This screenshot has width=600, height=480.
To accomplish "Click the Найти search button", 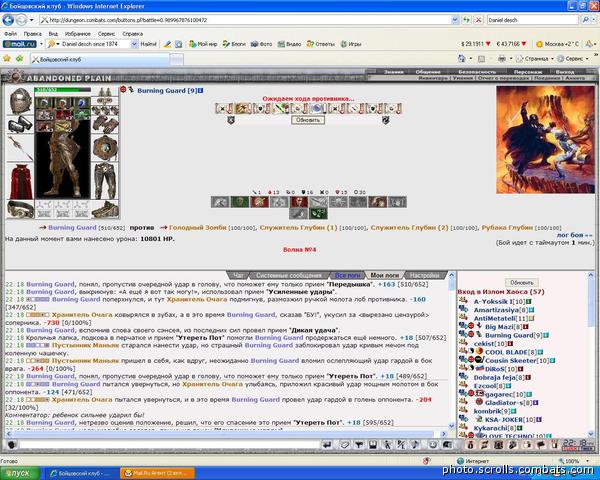I will pyautogui.click(x=148, y=44).
